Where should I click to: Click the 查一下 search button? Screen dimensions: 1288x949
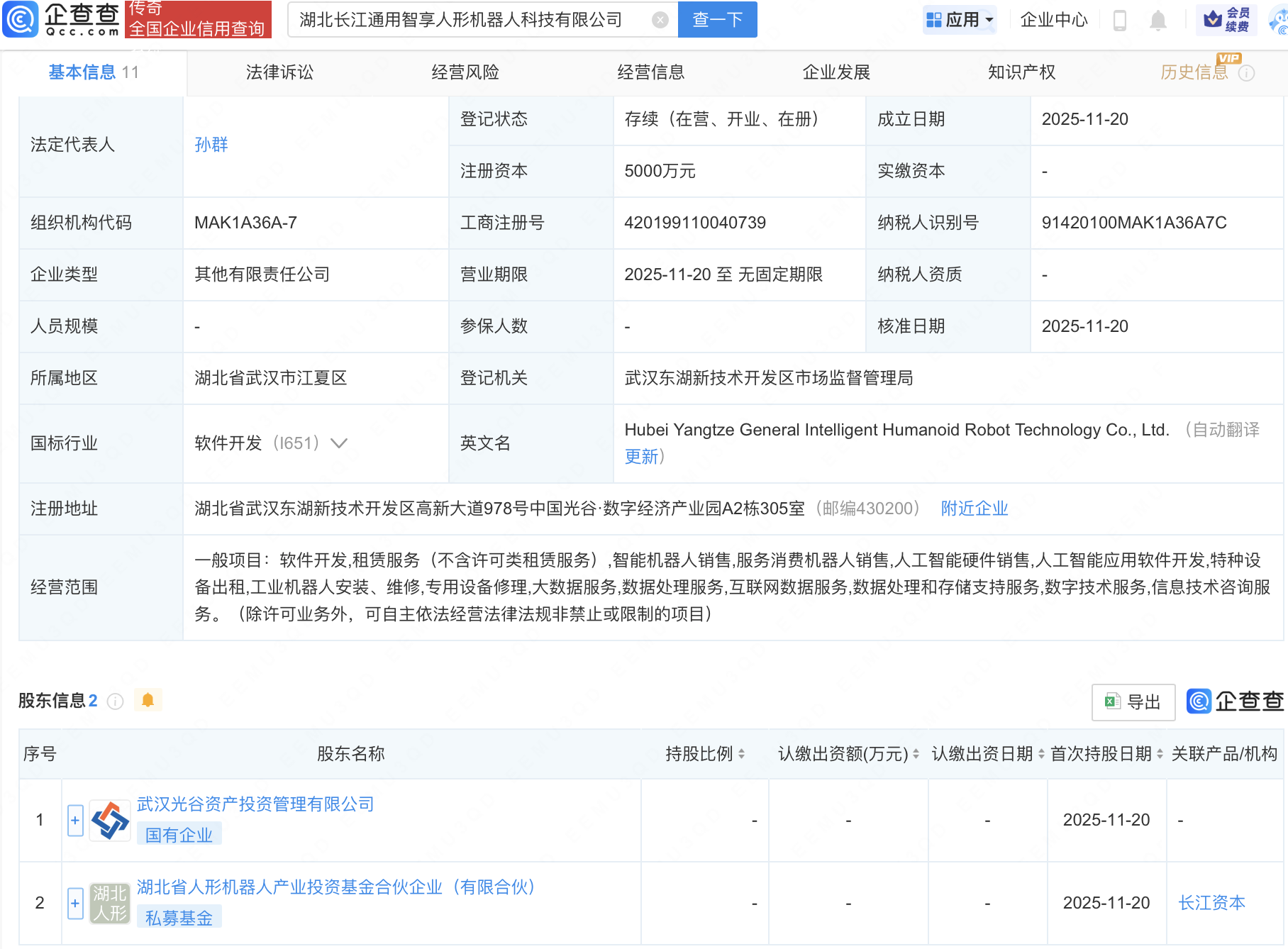coord(717,20)
